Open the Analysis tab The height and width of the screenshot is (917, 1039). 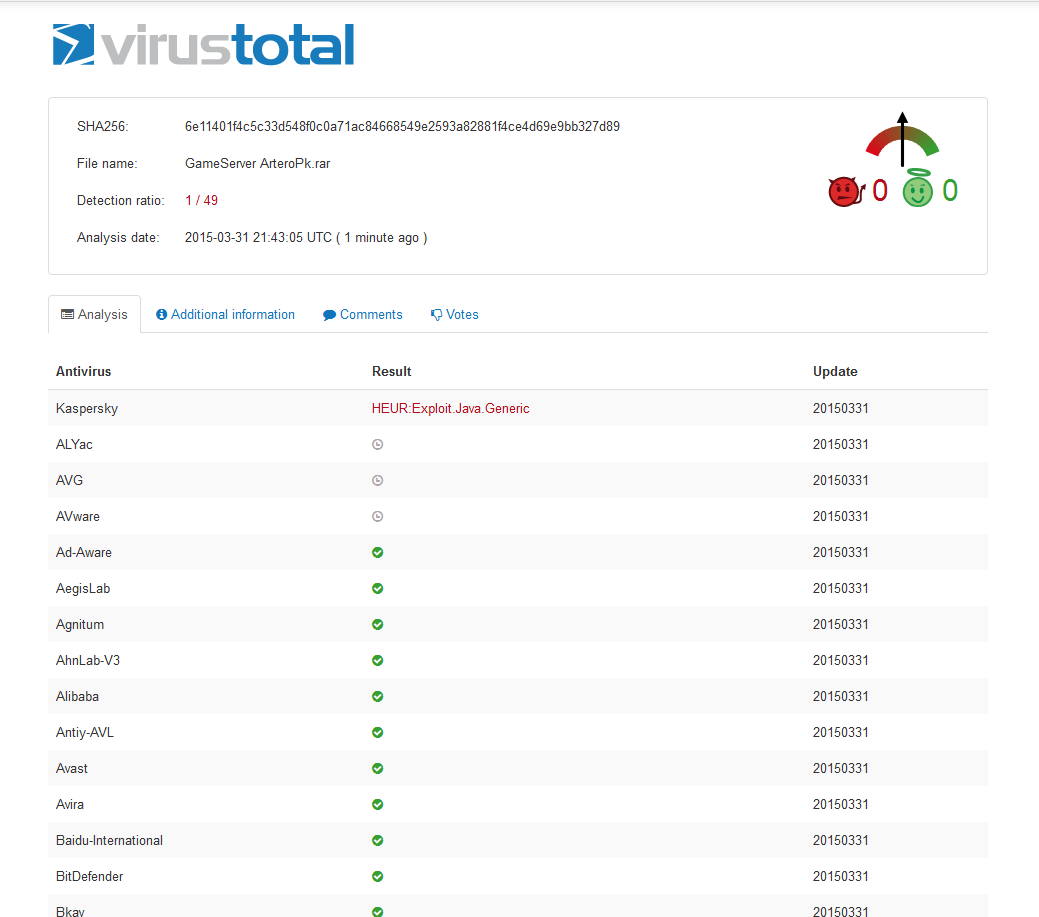click(x=94, y=315)
